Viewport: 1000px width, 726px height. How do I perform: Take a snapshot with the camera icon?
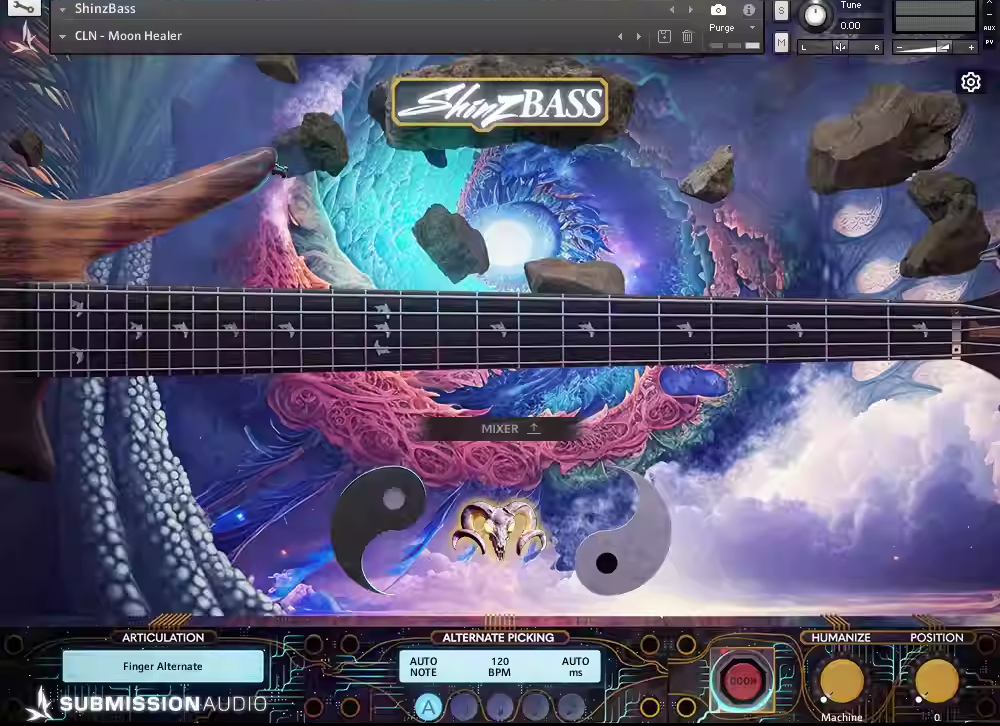click(718, 10)
